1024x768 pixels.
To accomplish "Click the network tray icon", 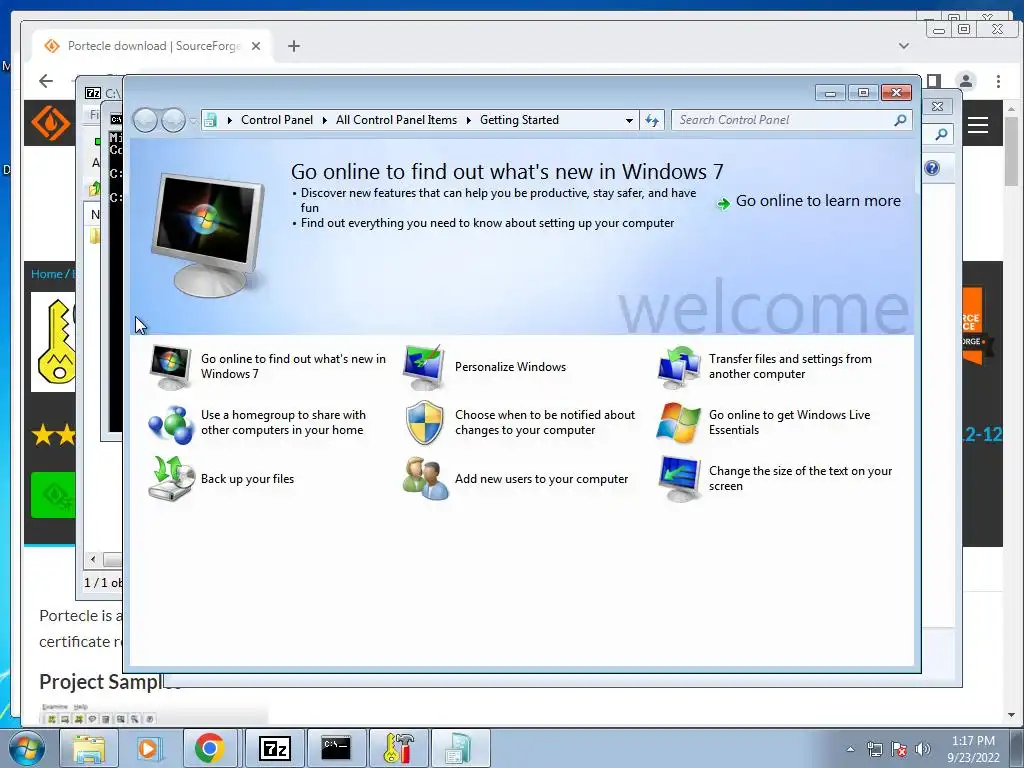I will 874,749.
